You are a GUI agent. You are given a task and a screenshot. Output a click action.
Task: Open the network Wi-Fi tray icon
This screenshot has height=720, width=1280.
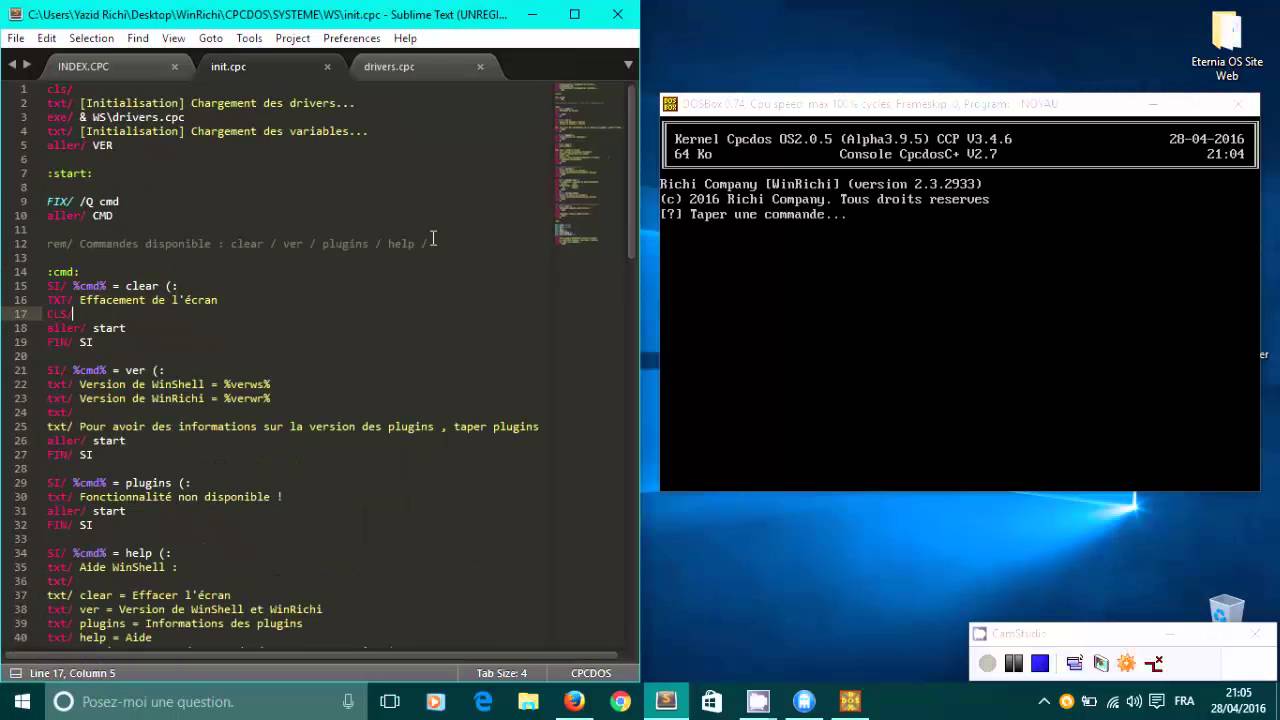pyautogui.click(x=1112, y=701)
